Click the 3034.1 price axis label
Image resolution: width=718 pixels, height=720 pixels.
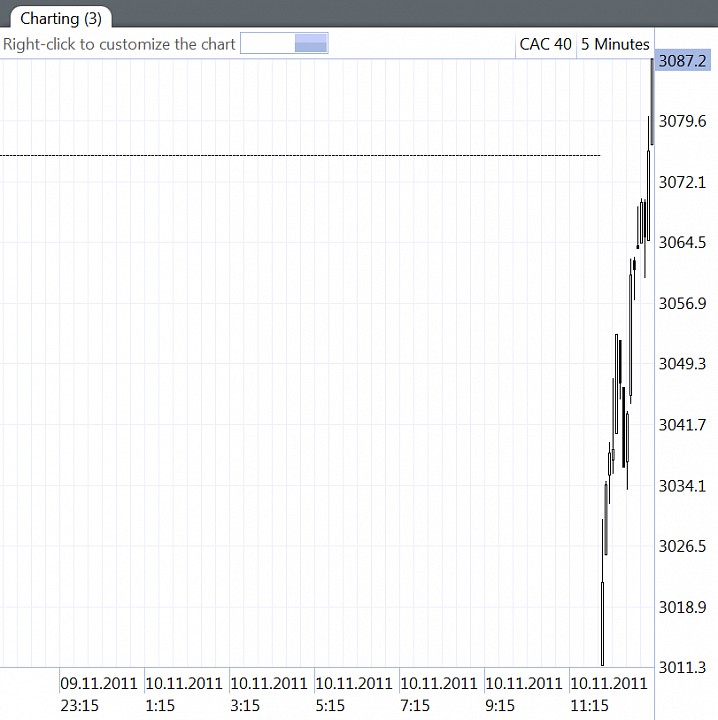coord(683,486)
